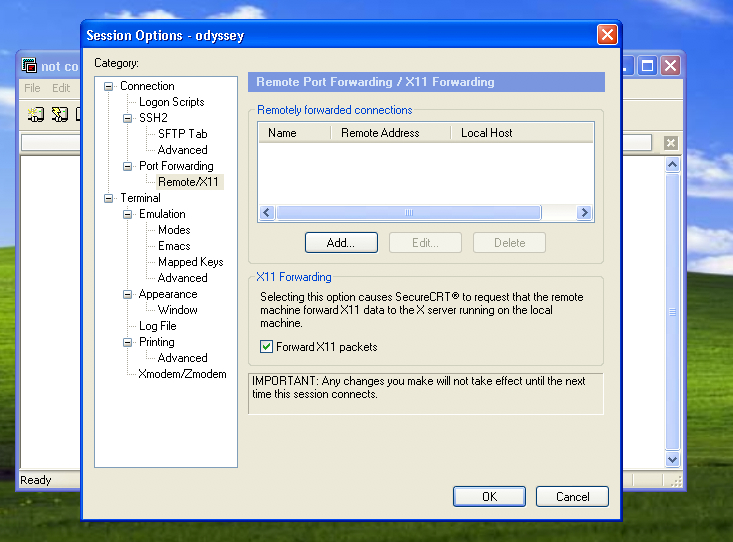Image resolution: width=733 pixels, height=542 pixels.
Task: Click the background window address input field
Action: [50, 143]
